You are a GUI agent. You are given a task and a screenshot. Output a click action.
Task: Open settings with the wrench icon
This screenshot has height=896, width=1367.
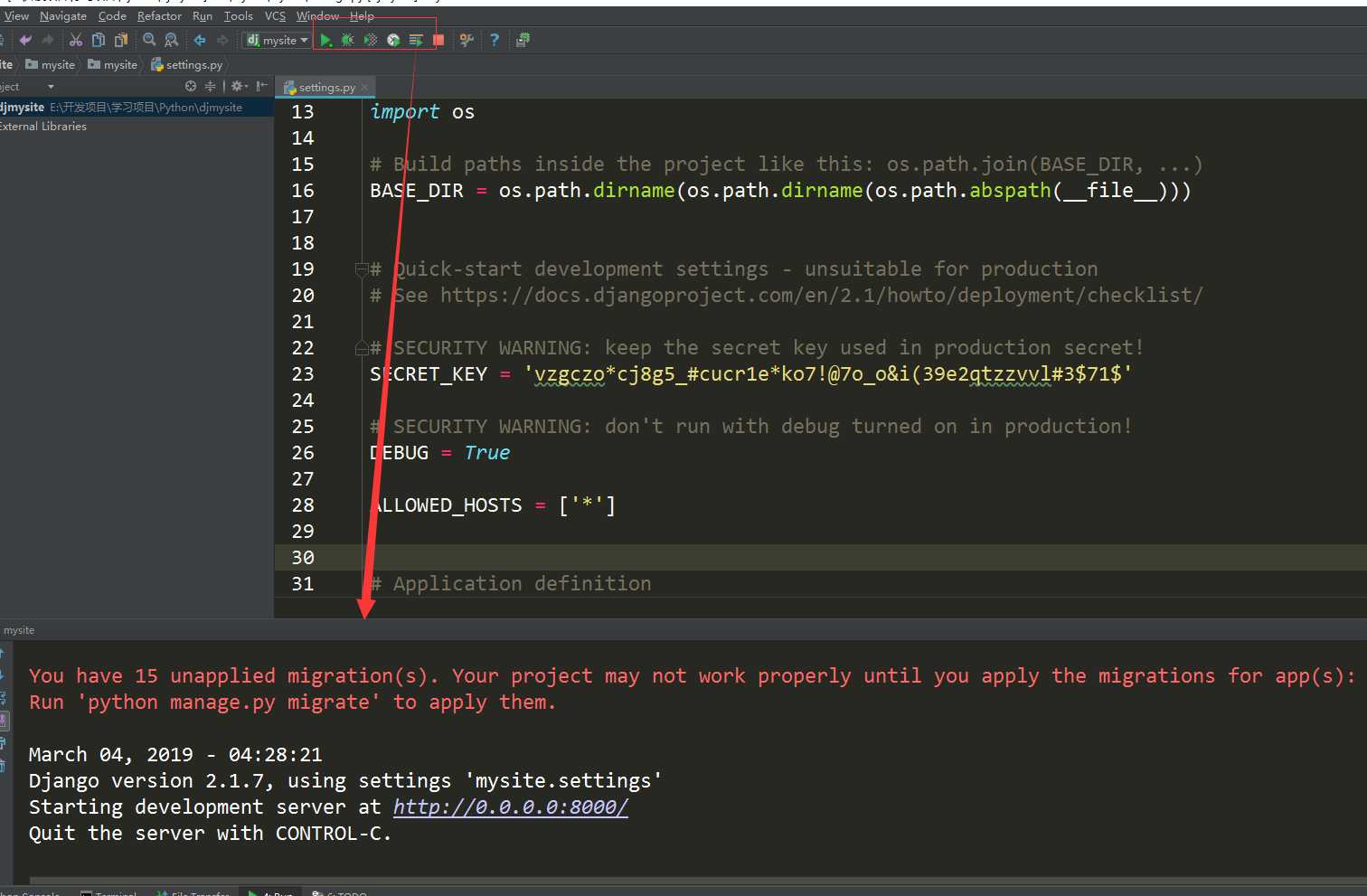(467, 40)
